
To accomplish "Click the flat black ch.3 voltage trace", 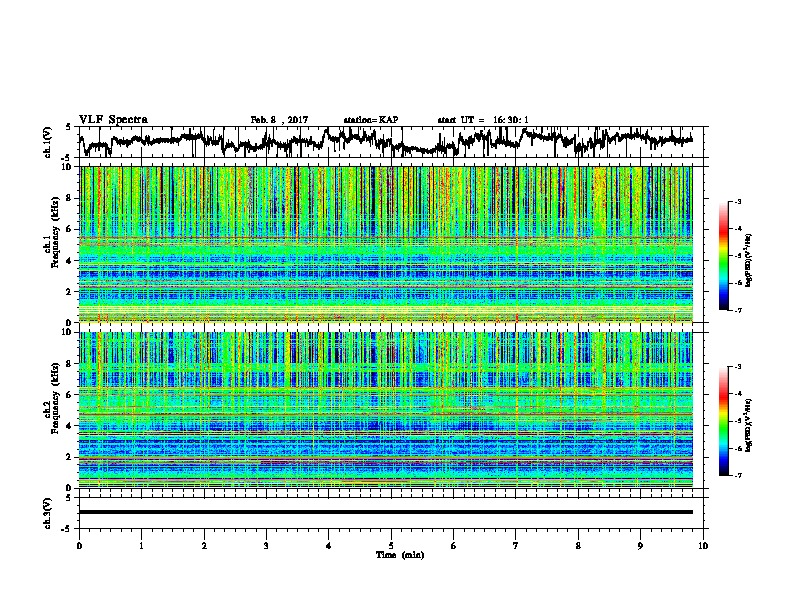I will [386, 512].
